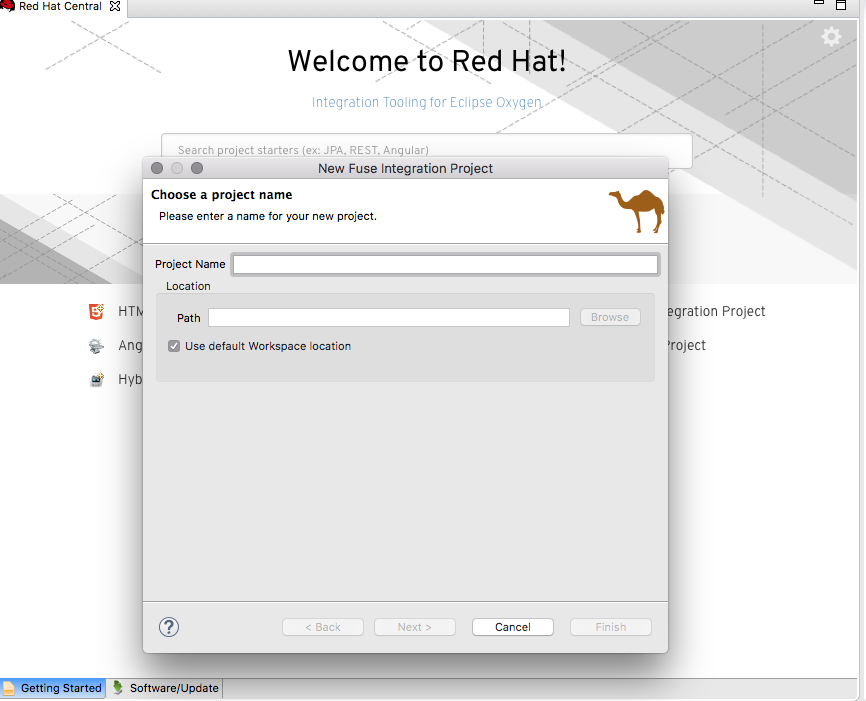866x701 pixels.
Task: Click the Browse button beside Path
Action: tap(609, 317)
